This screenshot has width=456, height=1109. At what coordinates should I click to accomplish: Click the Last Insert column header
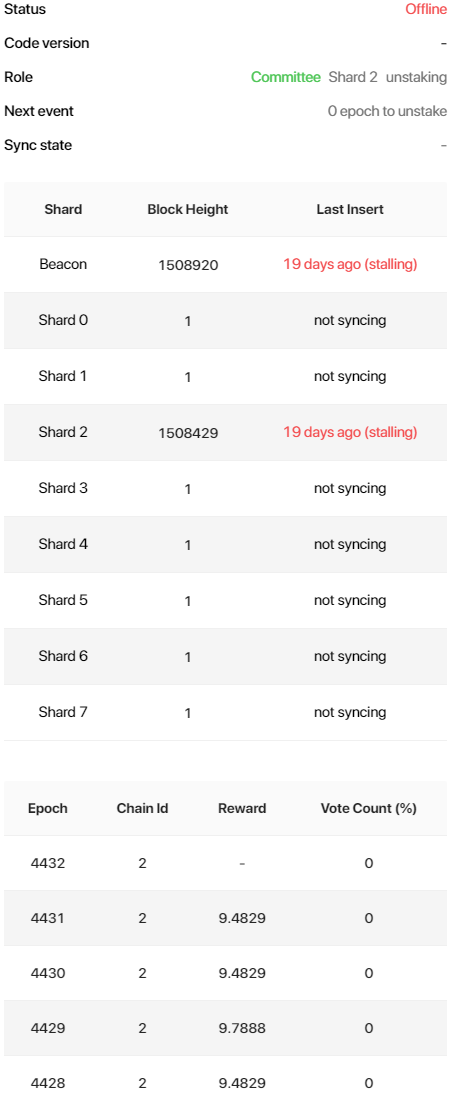point(350,209)
